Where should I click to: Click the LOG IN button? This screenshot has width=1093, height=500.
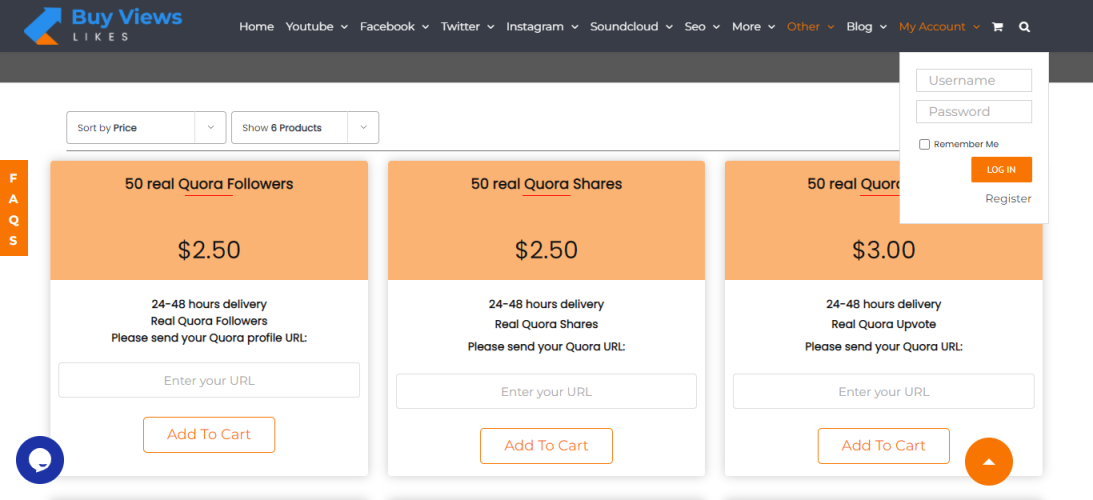point(1001,170)
